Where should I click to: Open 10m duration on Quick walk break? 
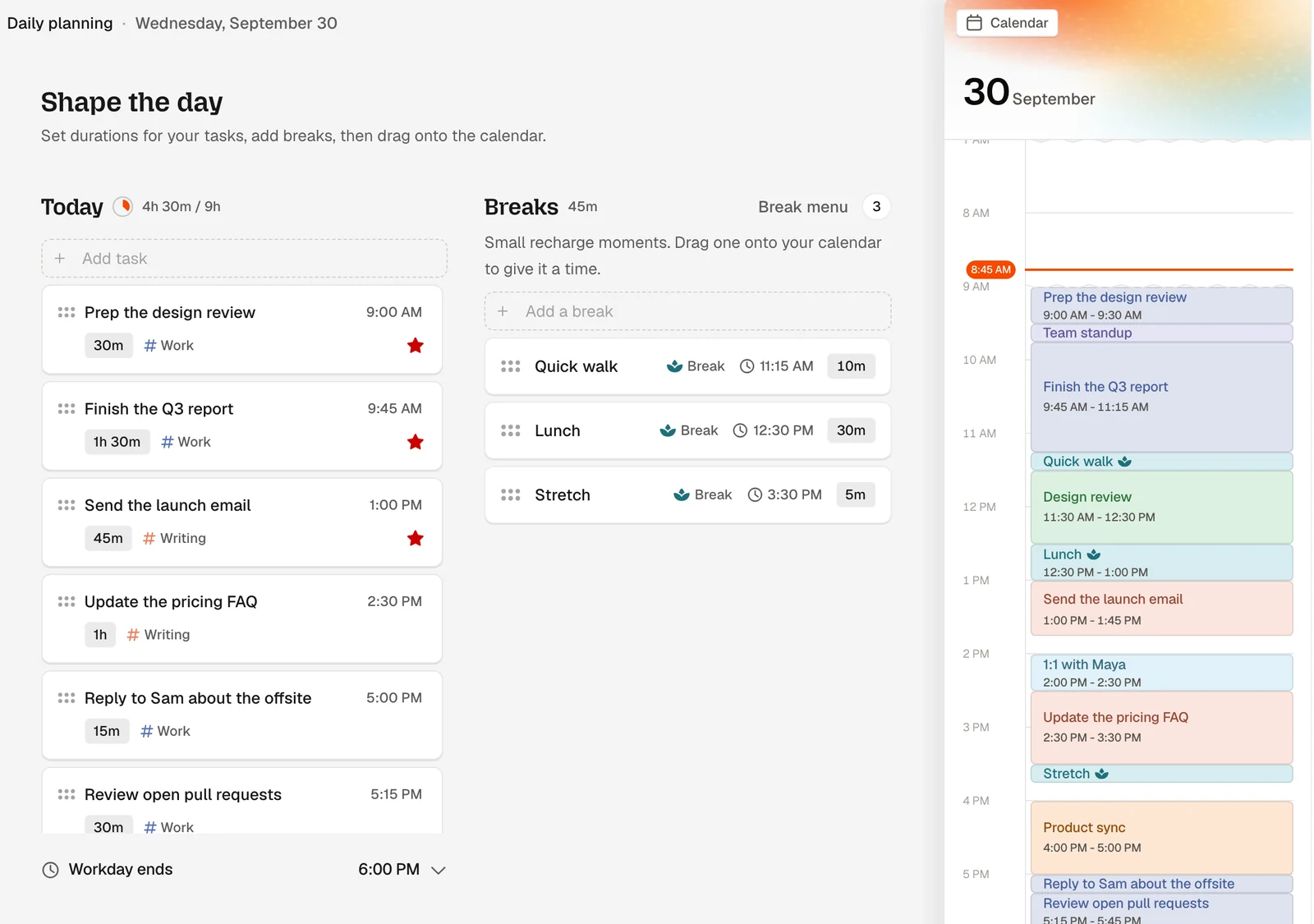[x=851, y=366]
